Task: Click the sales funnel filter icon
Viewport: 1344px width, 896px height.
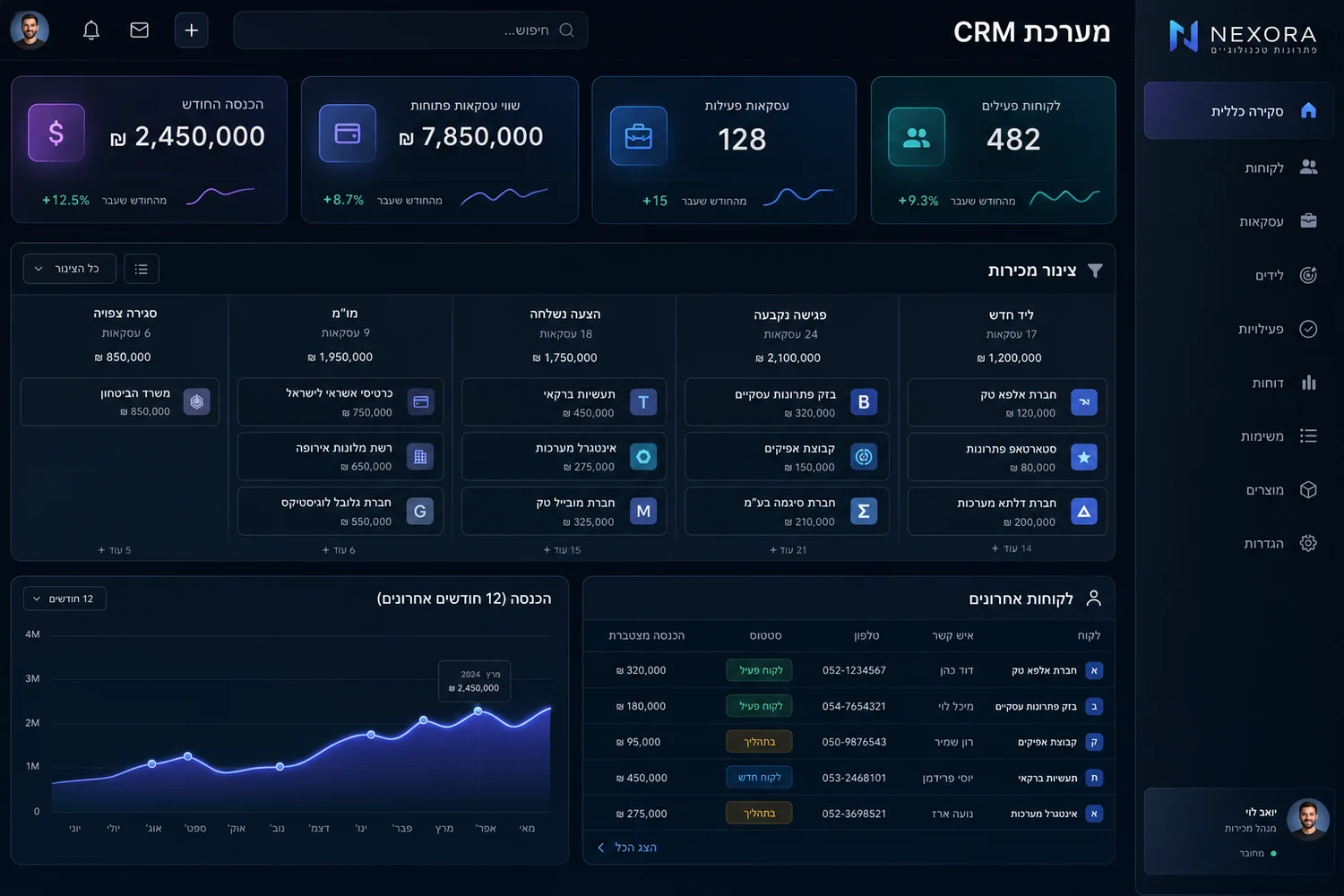Action: click(x=1095, y=271)
